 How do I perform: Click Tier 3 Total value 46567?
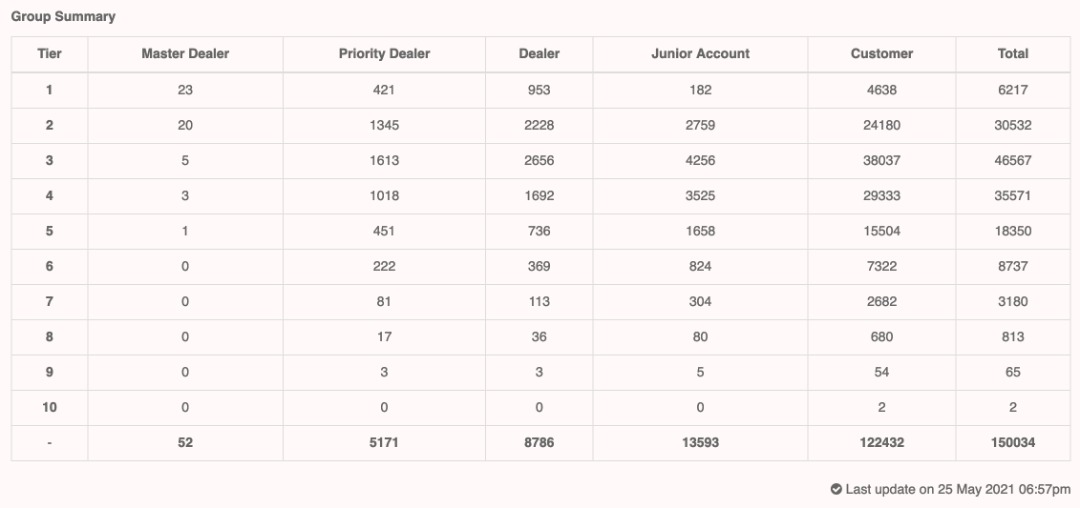(x=1013, y=160)
